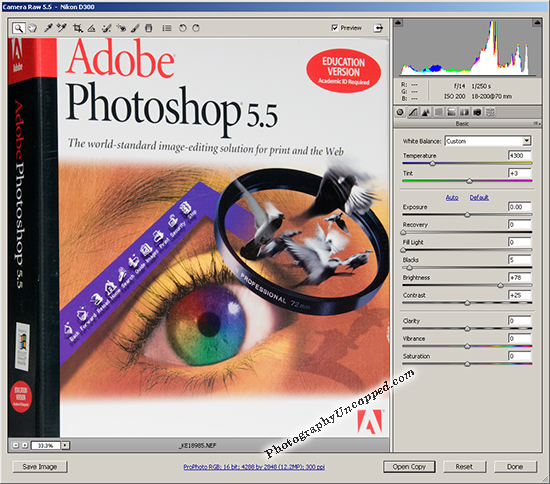Viewport: 550px width, 484px height.
Task: Select the Straighten tool
Action: [x=91, y=28]
